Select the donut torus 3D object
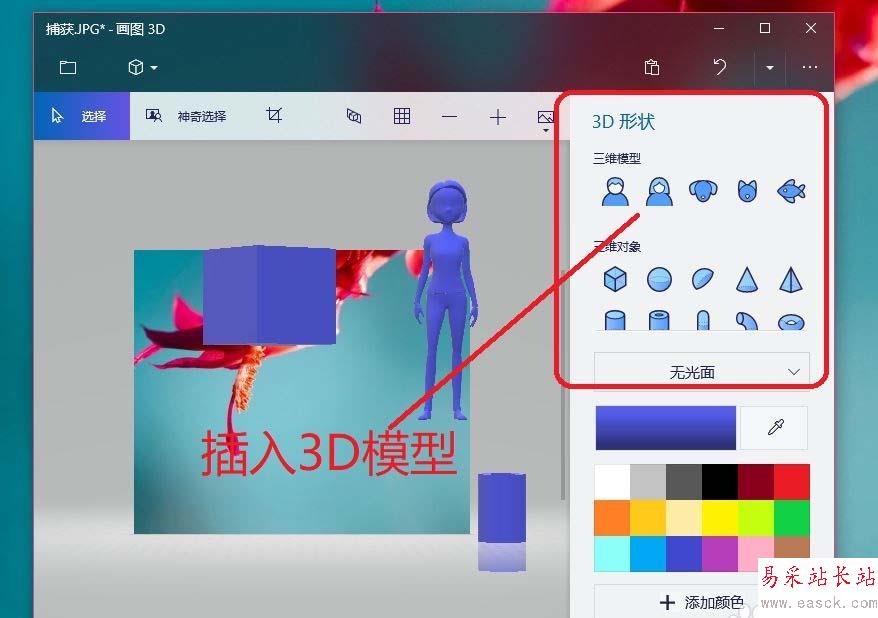Viewport: 878px width, 618px height. tap(791, 322)
